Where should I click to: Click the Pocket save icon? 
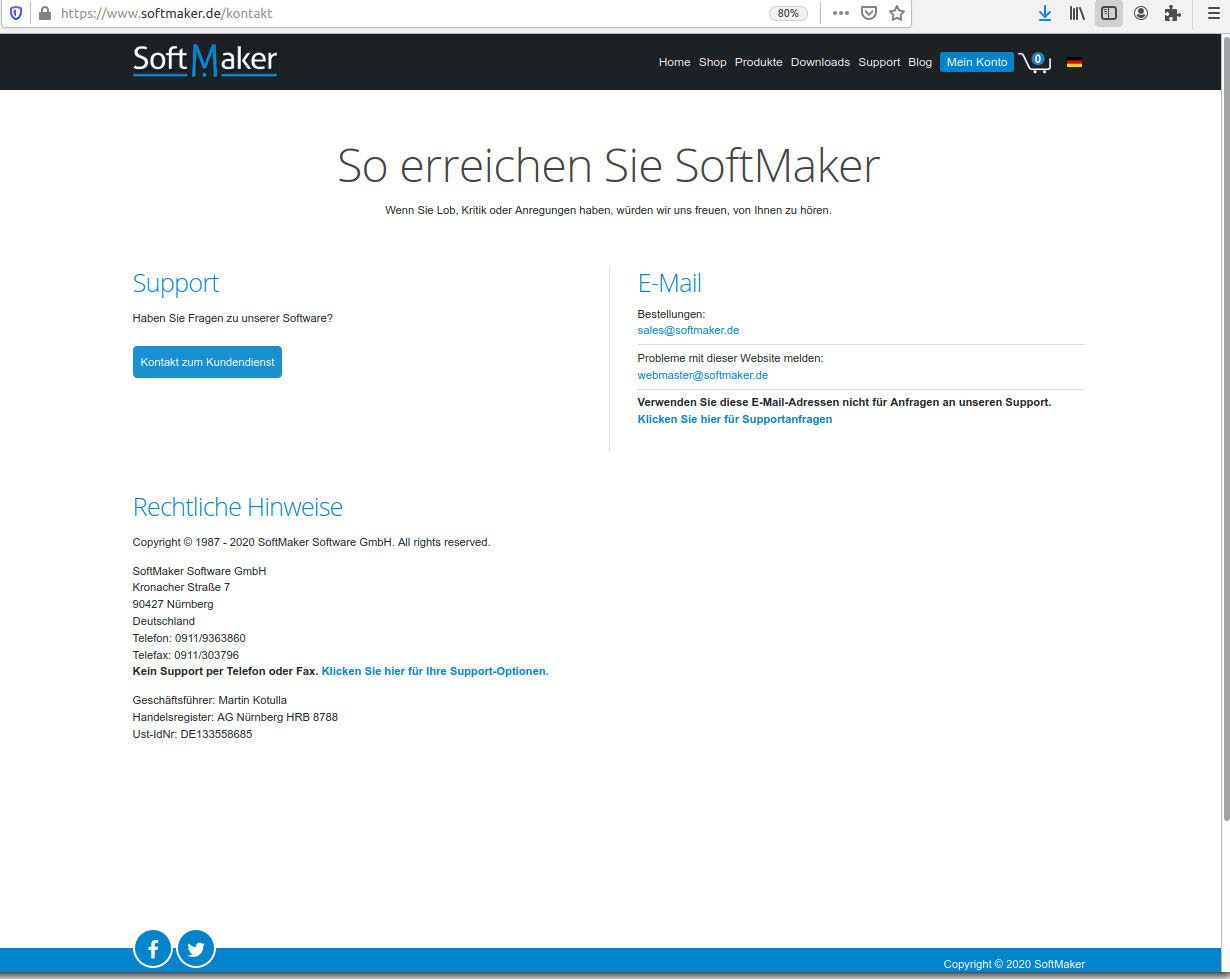point(869,13)
